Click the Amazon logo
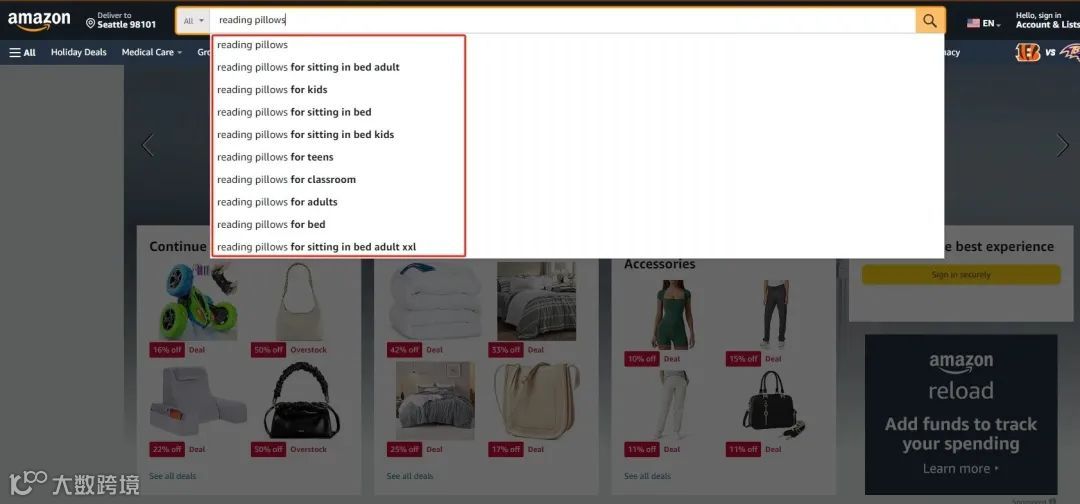The width and height of the screenshot is (1080, 504). (x=39, y=21)
